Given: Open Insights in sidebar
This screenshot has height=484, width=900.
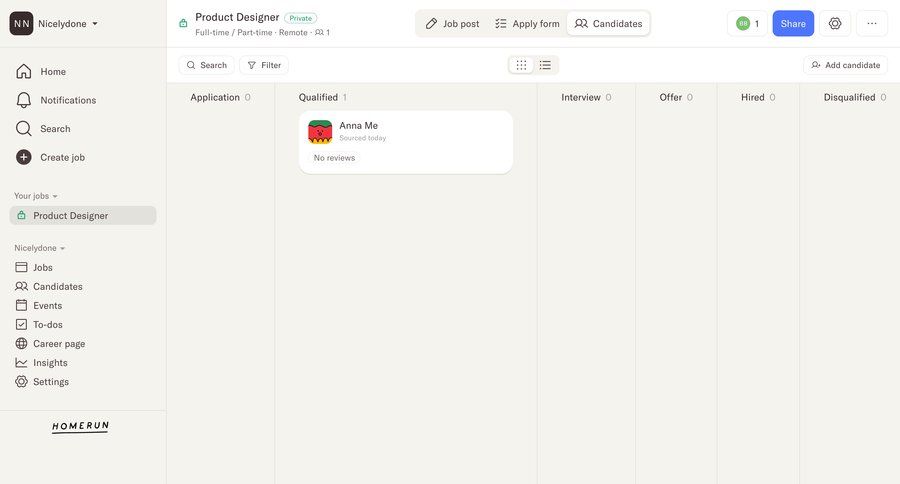Looking at the screenshot, I should 41,363.
